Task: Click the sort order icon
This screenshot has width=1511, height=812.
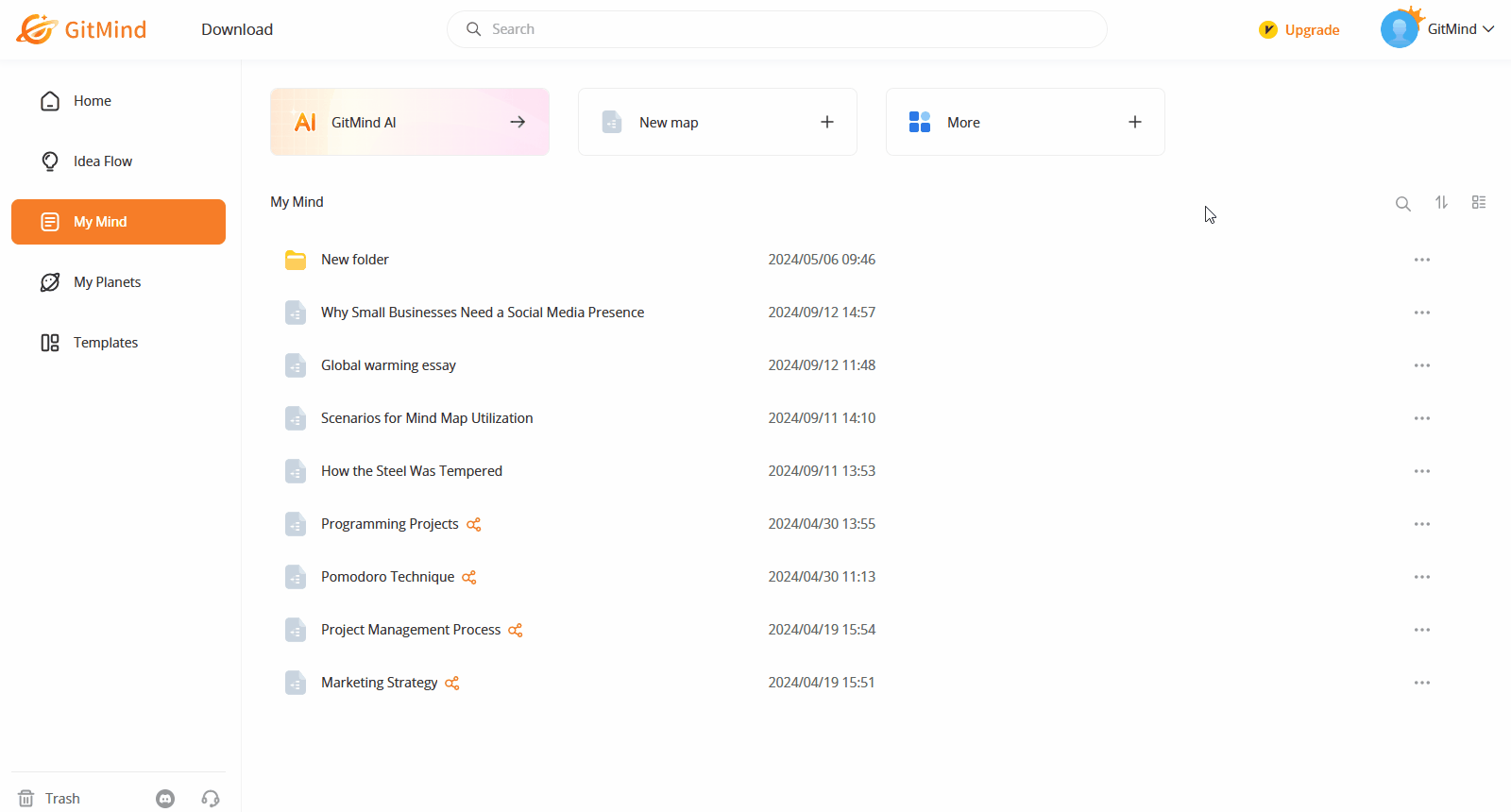Action: [1441, 203]
